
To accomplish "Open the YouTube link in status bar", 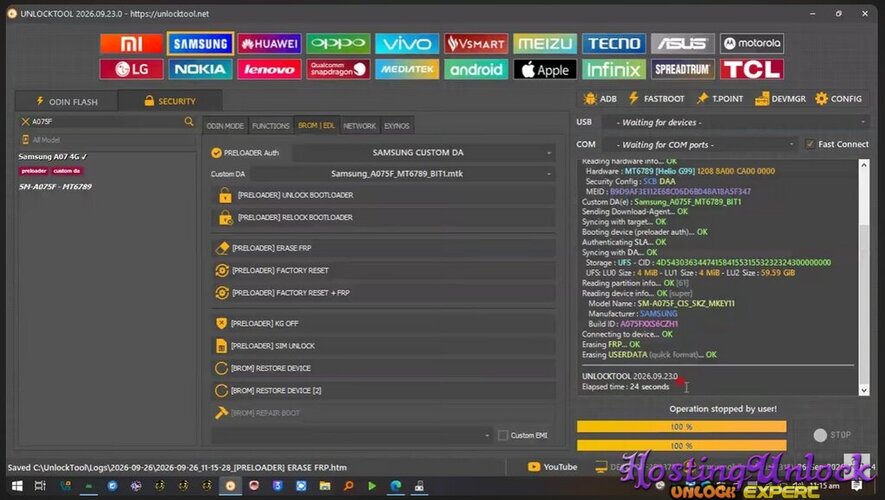I will pyautogui.click(x=553, y=467).
